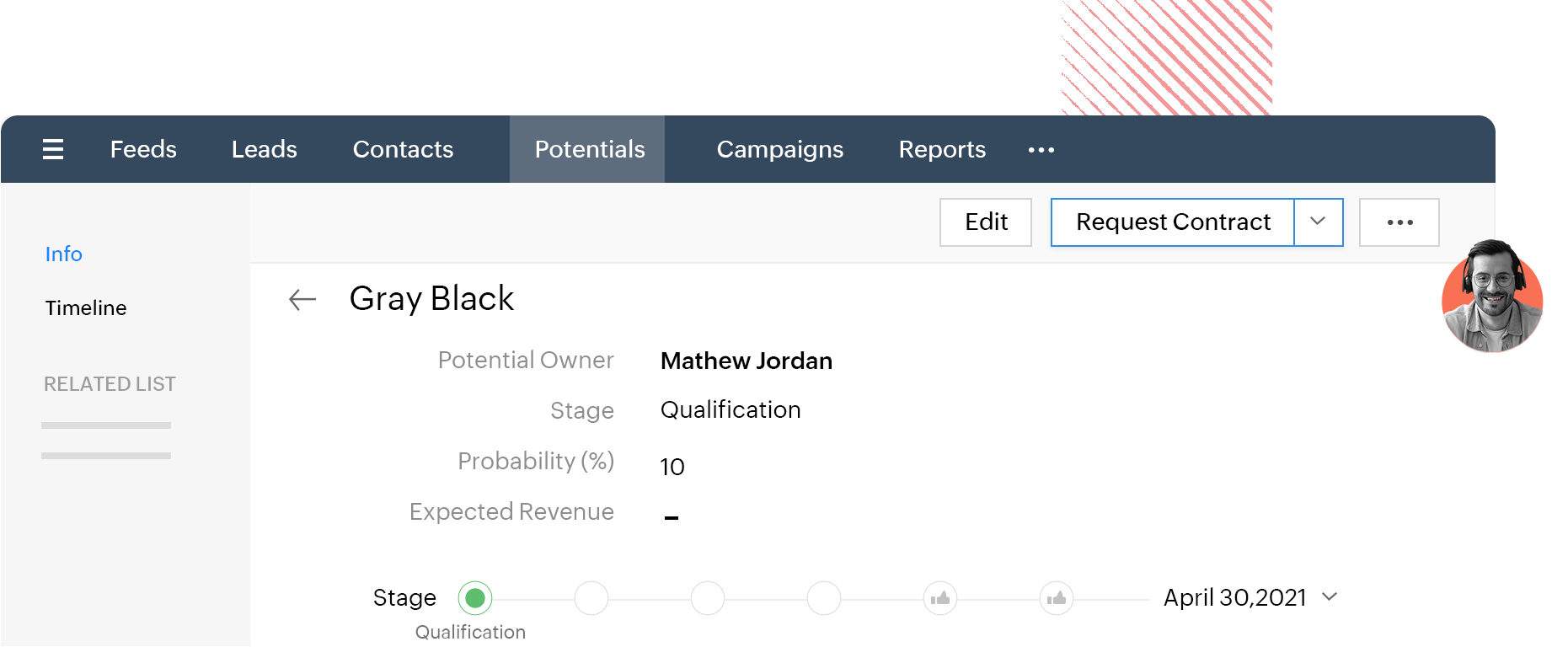The height and width of the screenshot is (647, 1568).
Task: Select the green Qualification stage circle
Action: point(475,598)
